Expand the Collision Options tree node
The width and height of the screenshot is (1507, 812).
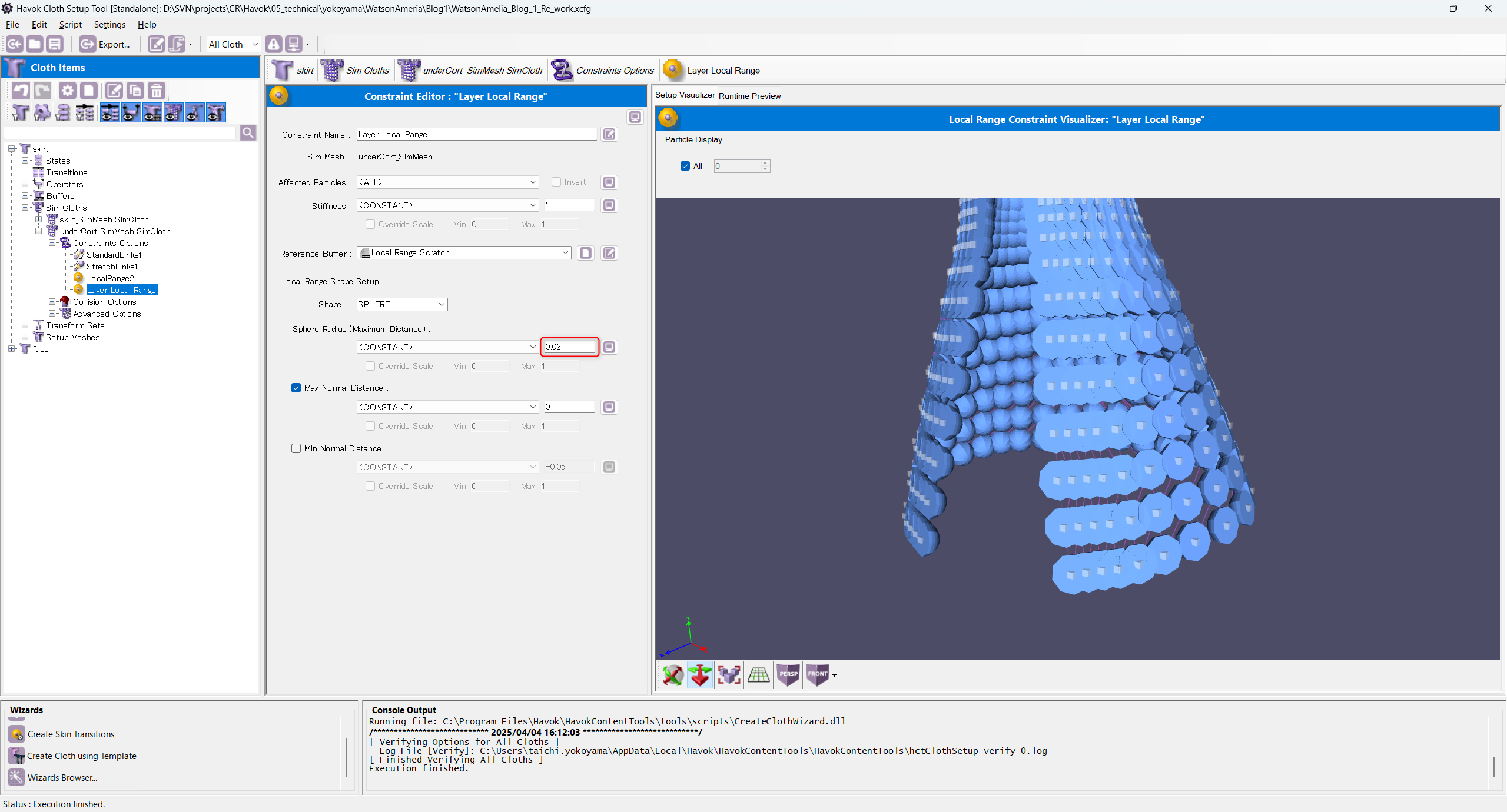(52, 302)
